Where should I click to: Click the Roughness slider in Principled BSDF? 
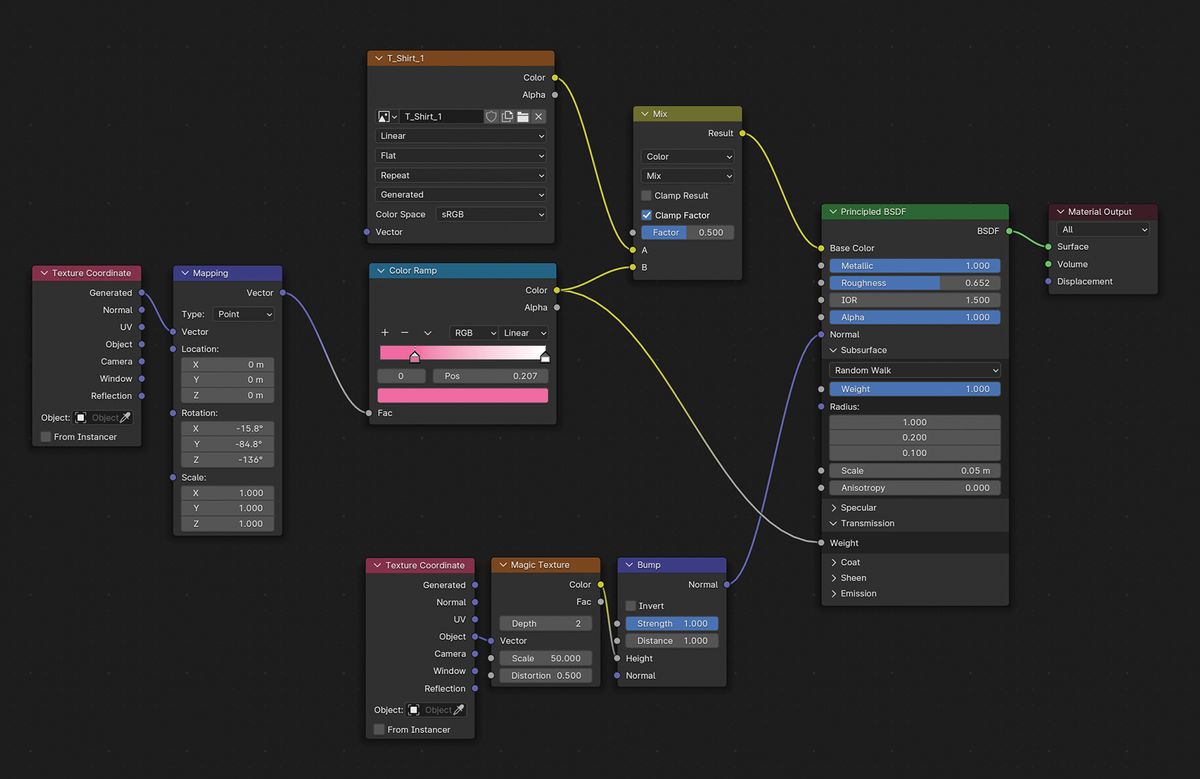click(x=915, y=283)
